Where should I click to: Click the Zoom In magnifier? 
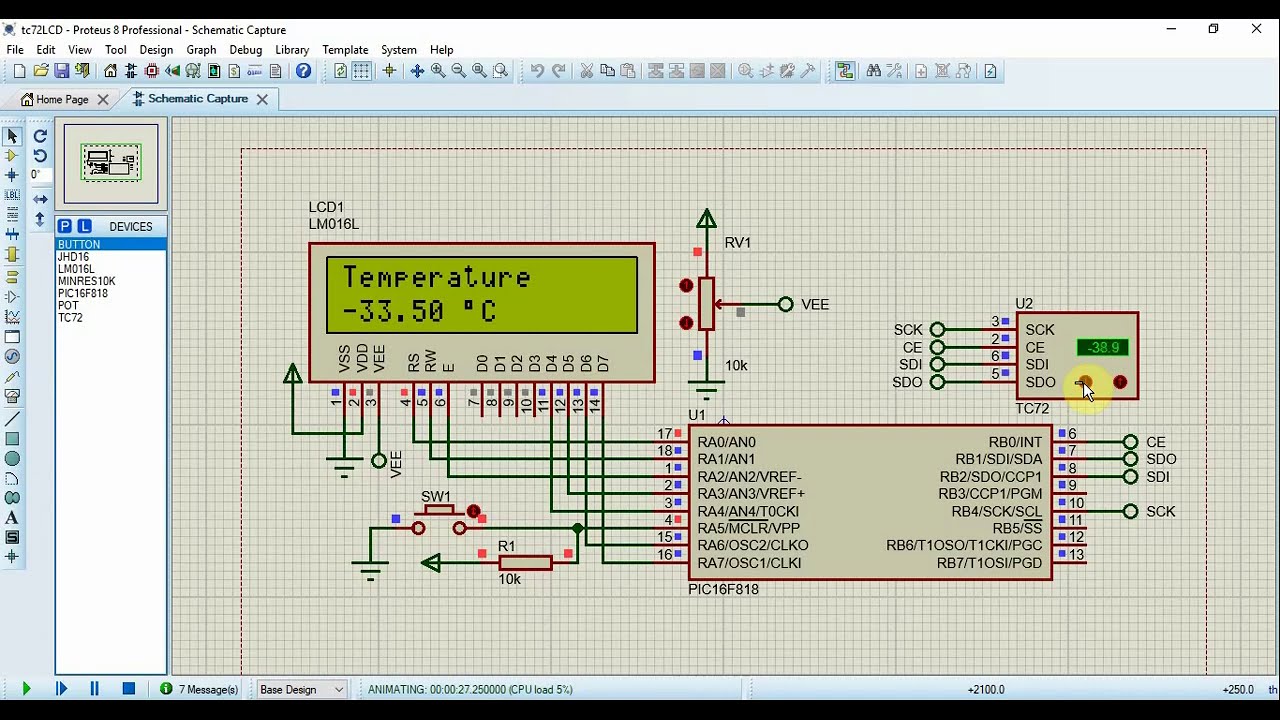pyautogui.click(x=438, y=71)
